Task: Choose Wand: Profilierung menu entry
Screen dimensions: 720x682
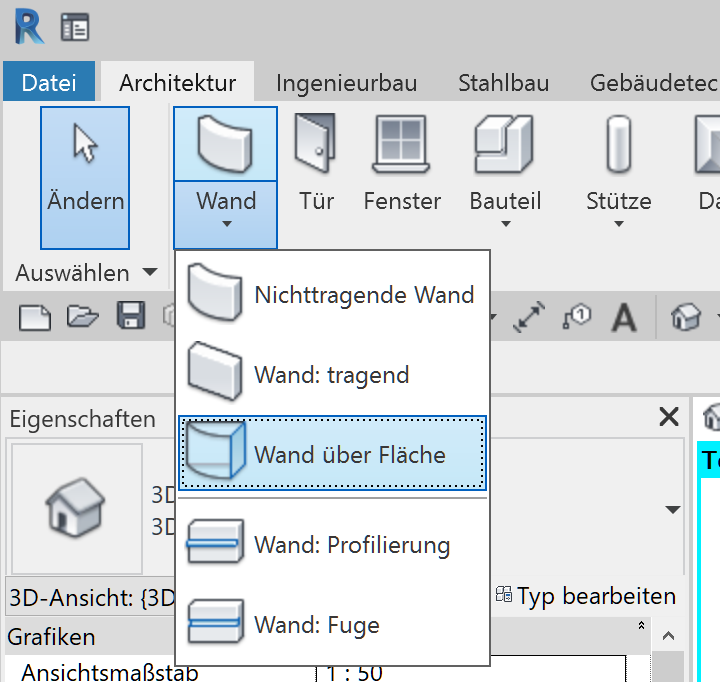Action: click(x=332, y=545)
